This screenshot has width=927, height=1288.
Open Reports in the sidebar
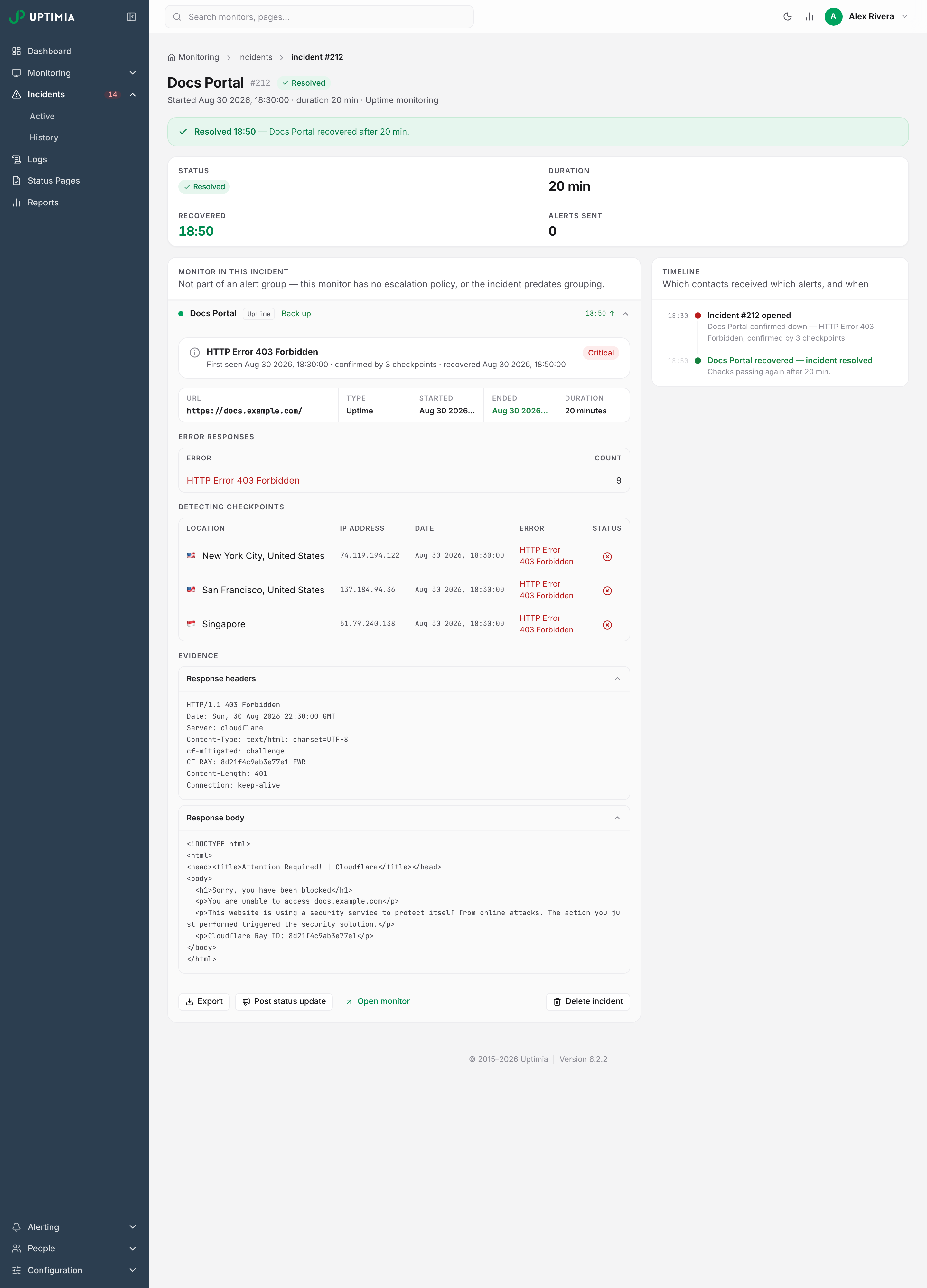coord(74,202)
